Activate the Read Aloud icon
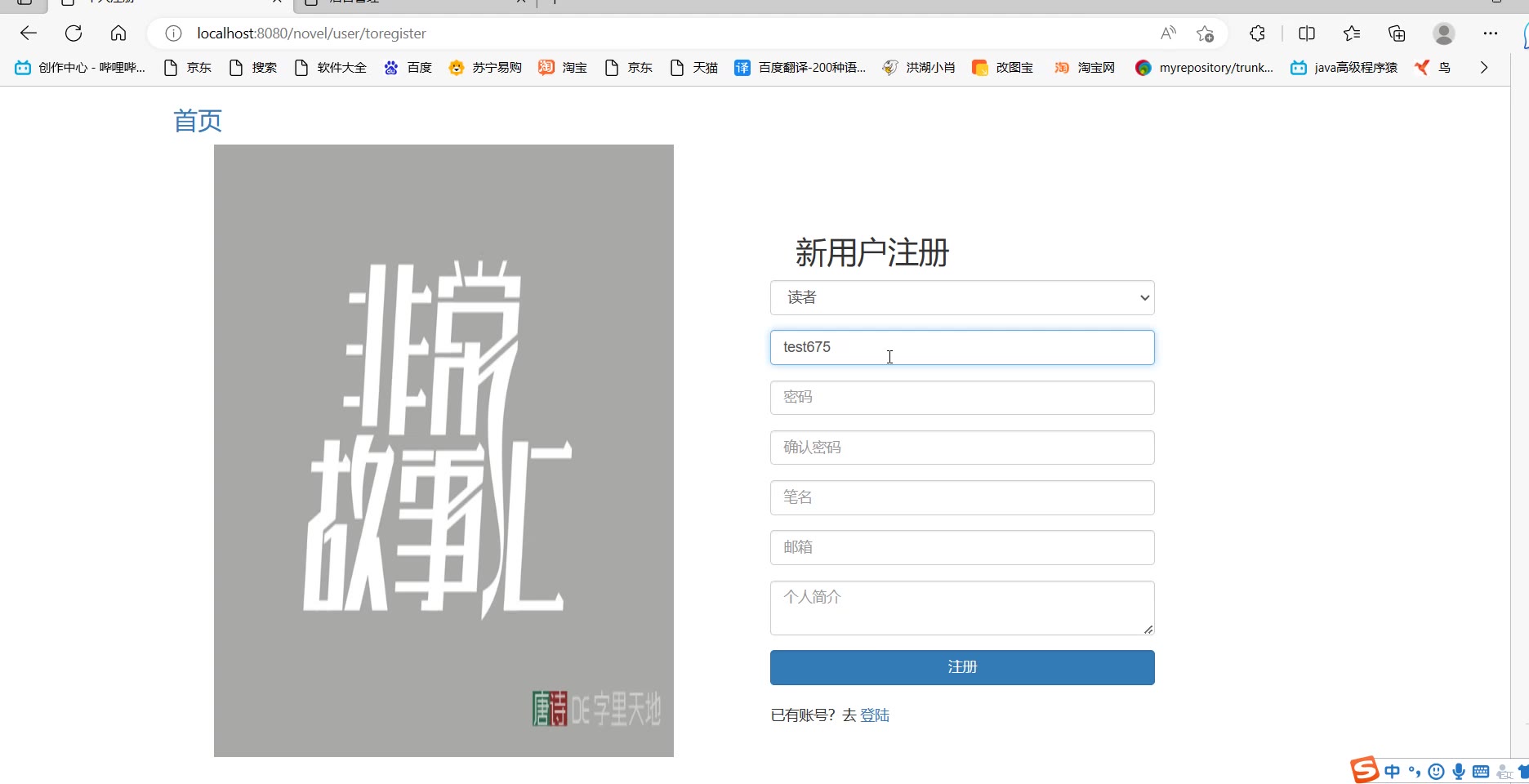Image resolution: width=1529 pixels, height=784 pixels. 1168,33
